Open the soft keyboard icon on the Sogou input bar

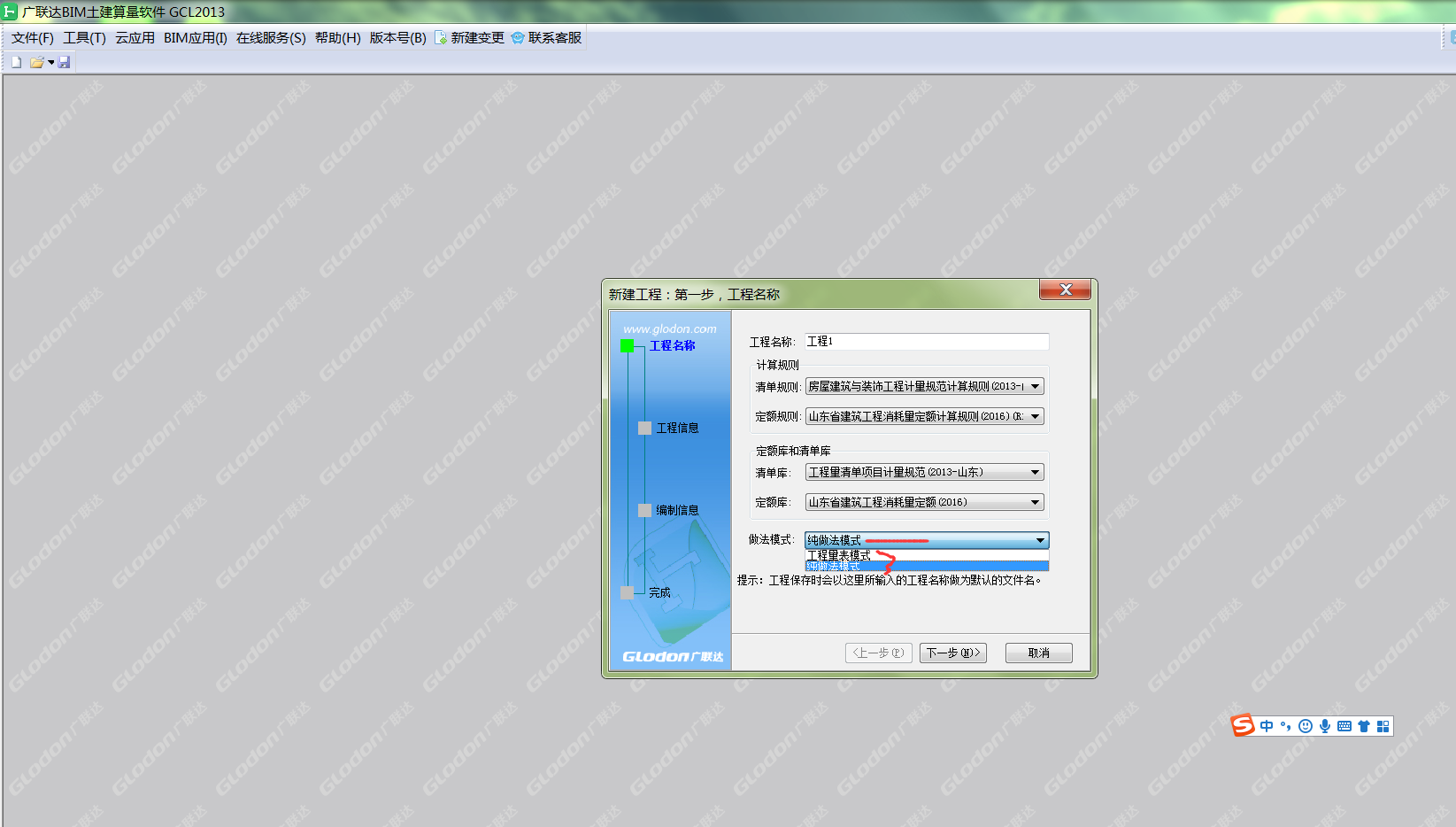(1344, 726)
